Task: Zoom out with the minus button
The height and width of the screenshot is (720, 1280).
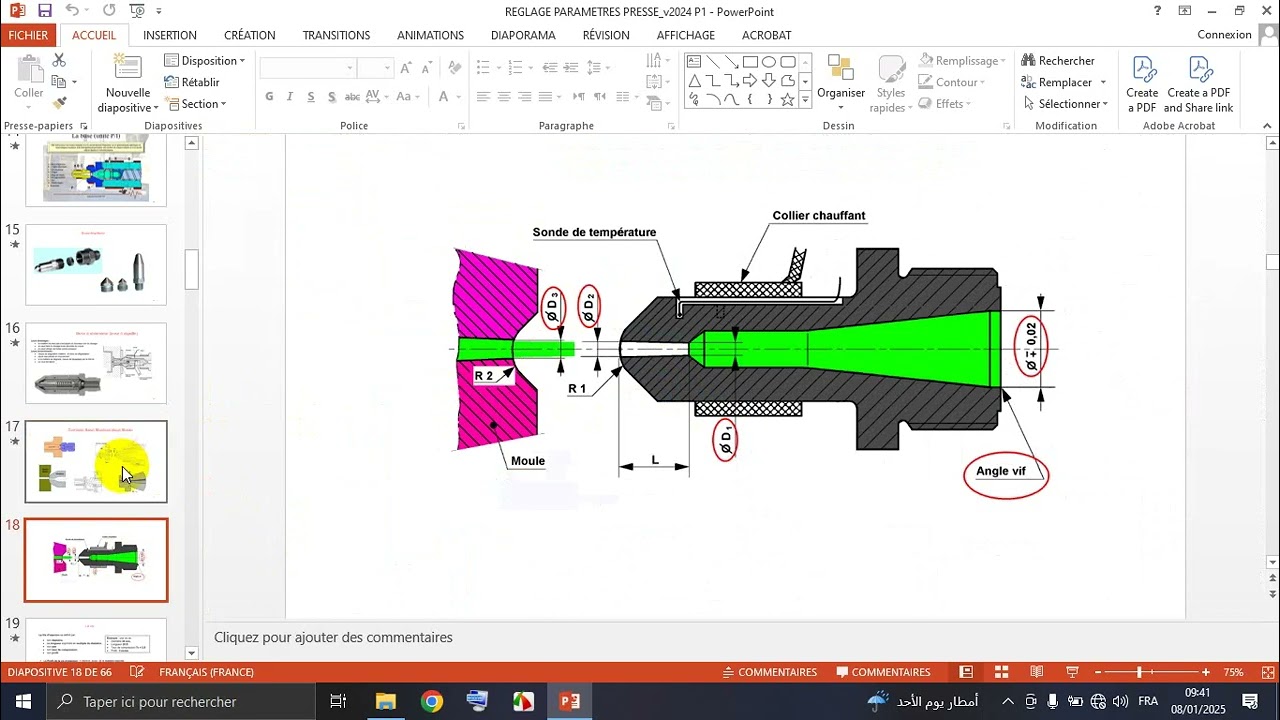Action: coord(1098,672)
